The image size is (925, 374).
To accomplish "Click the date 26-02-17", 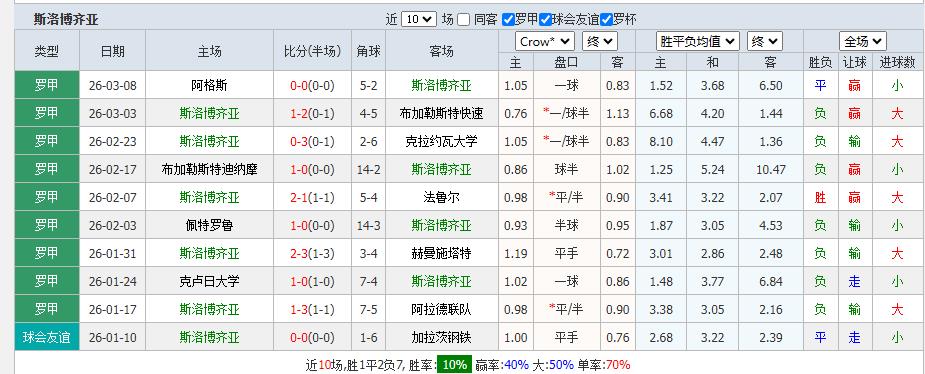I will tap(112, 170).
